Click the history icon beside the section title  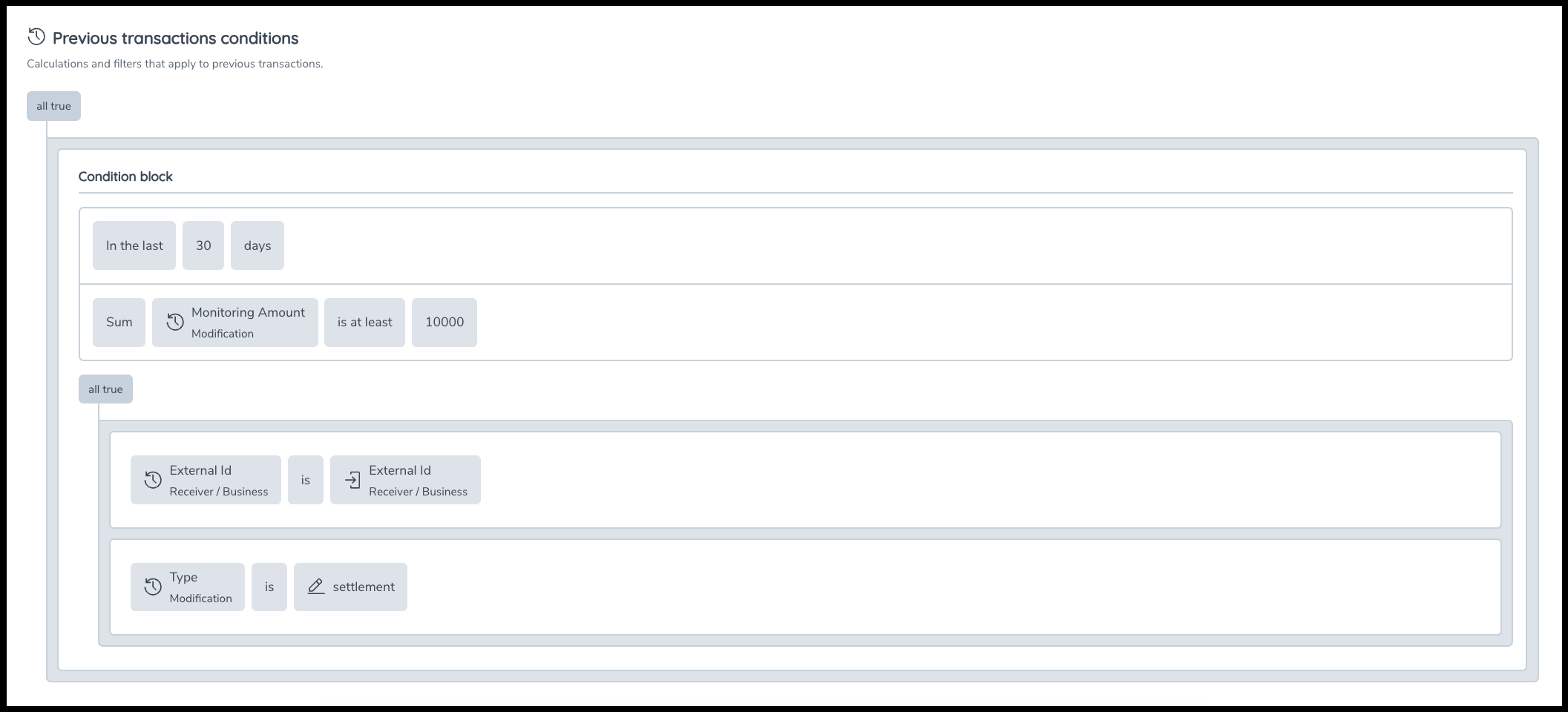click(36, 36)
